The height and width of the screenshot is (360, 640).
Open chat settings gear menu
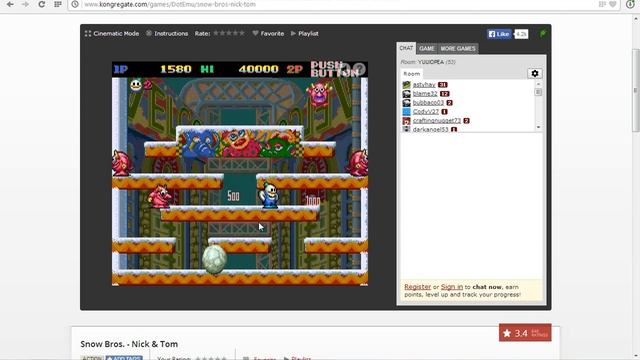click(x=535, y=73)
